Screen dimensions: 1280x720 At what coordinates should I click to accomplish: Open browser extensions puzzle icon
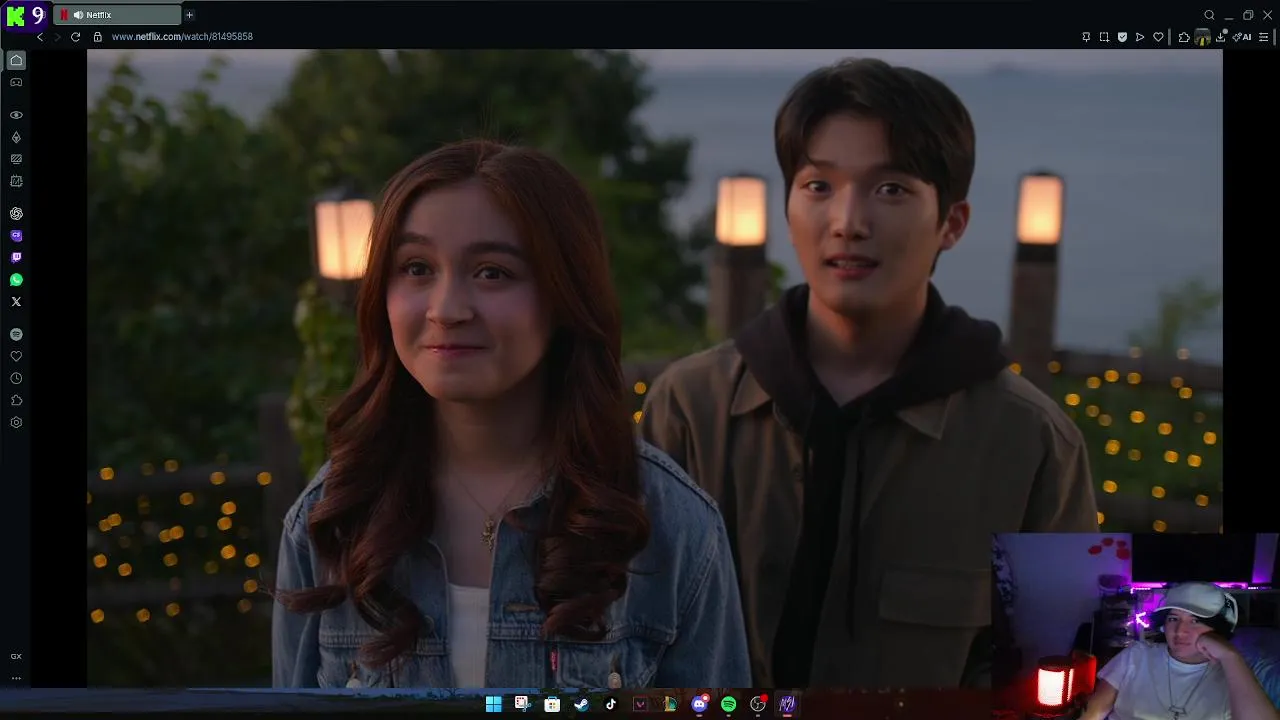pos(1184,37)
